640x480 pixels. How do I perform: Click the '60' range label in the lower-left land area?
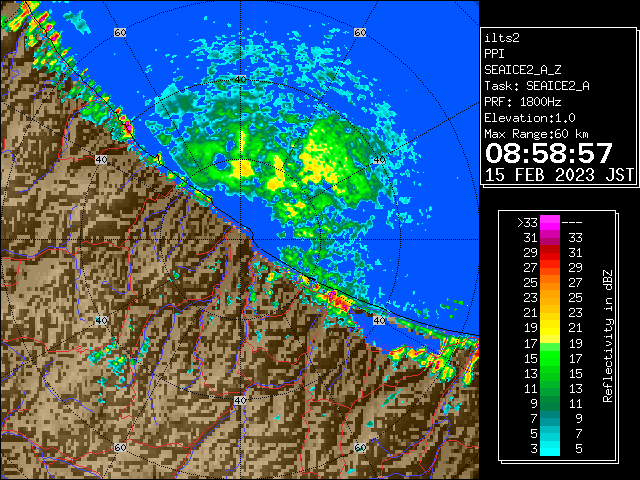click(120, 447)
